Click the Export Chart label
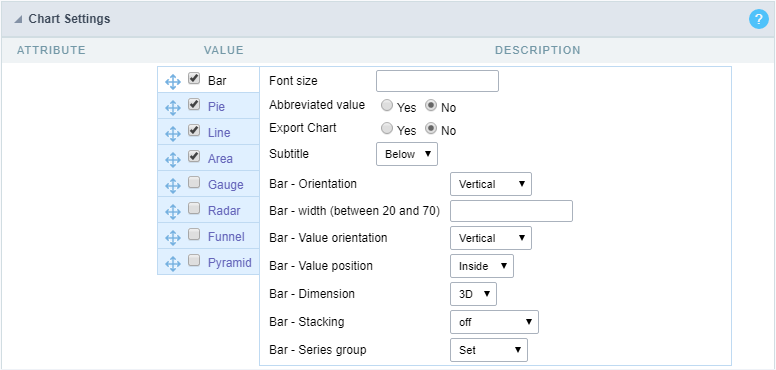This screenshot has height=370, width=776. point(303,128)
